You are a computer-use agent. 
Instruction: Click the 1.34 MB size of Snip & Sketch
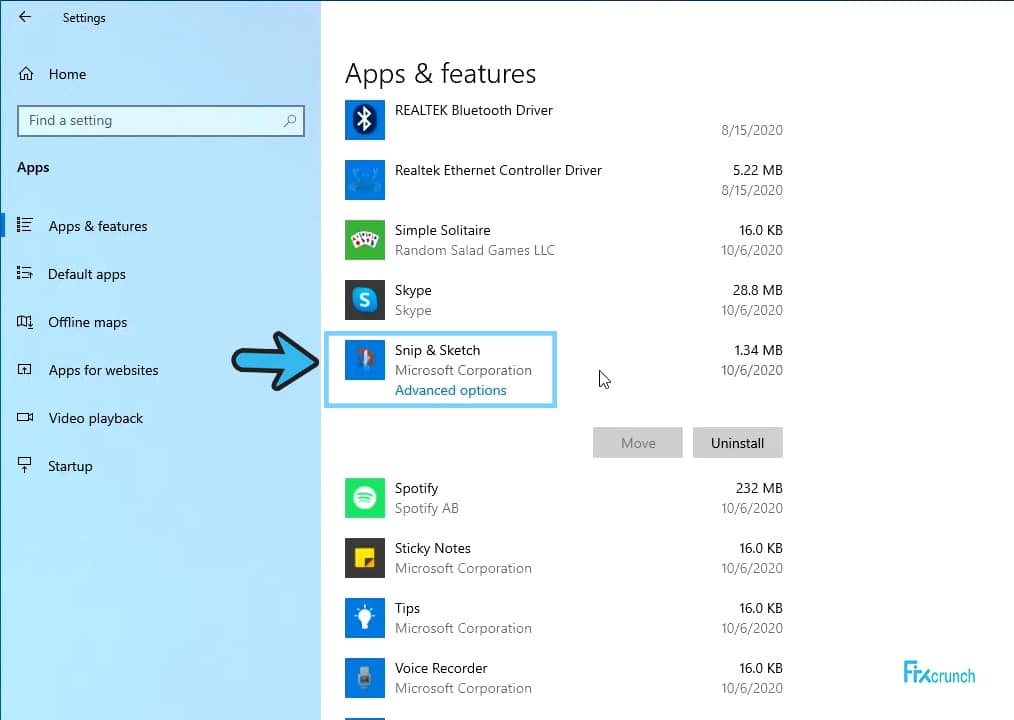click(758, 350)
